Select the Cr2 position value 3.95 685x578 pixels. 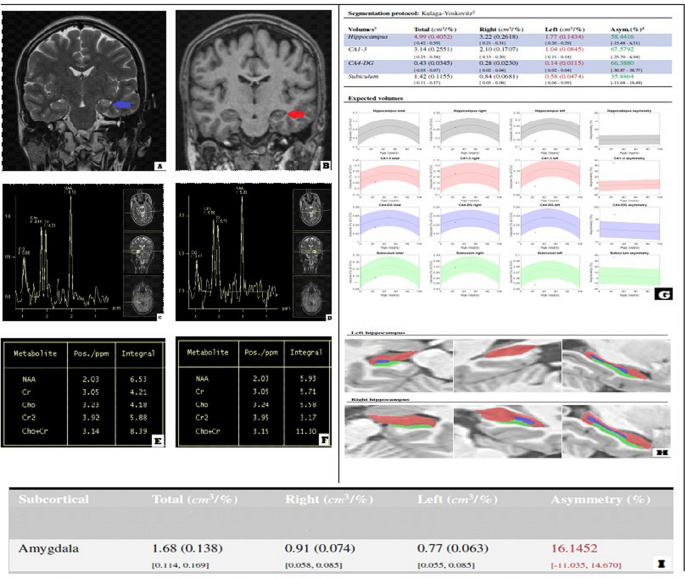pos(260,417)
